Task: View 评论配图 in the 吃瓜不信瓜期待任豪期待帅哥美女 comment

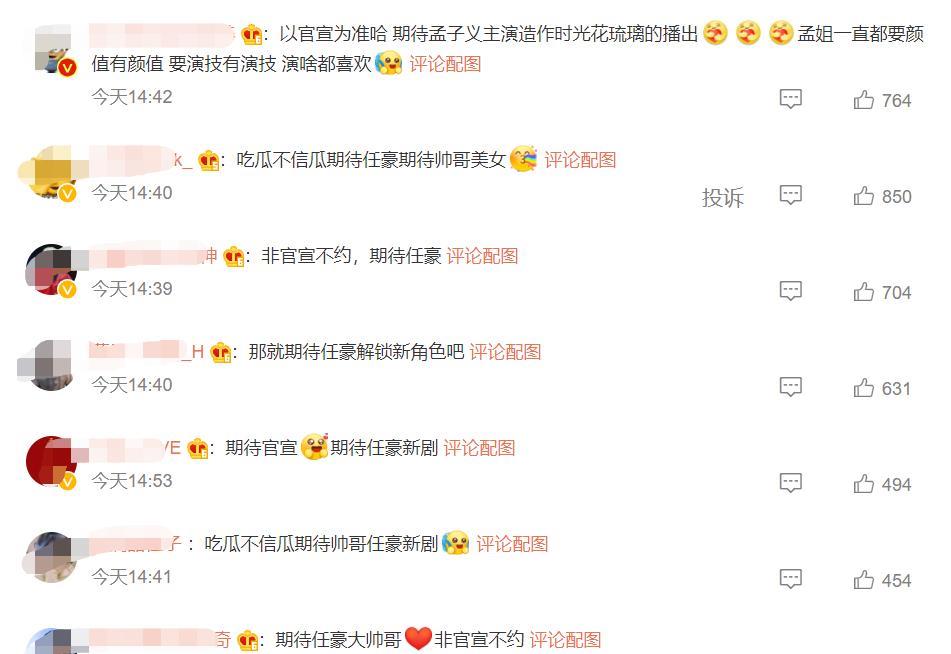Action: click(580, 160)
